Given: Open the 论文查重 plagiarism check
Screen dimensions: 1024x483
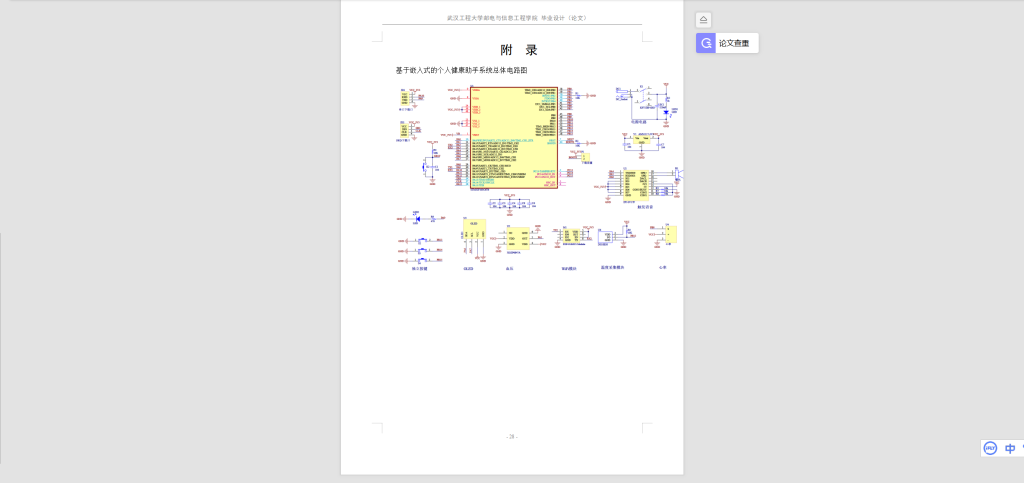Looking at the screenshot, I should (727, 43).
